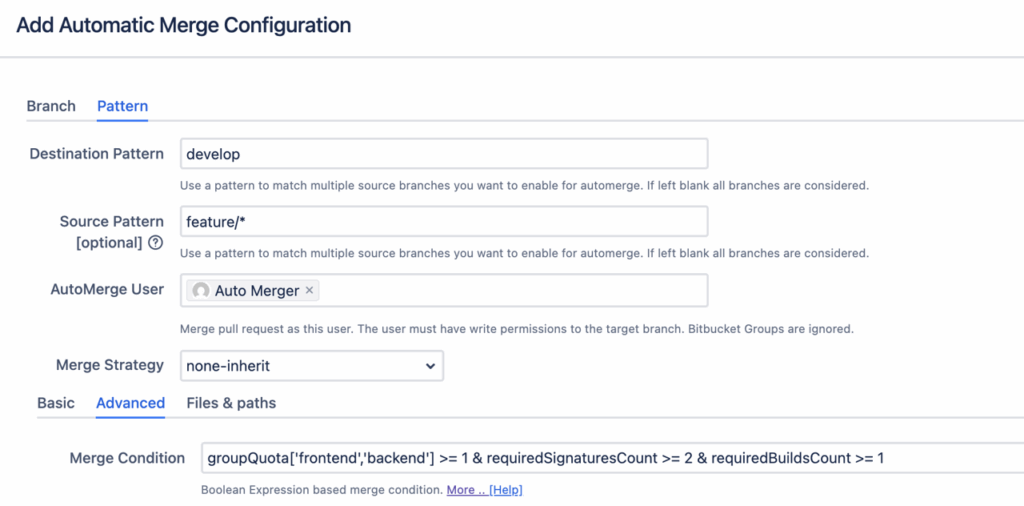Click the AutoMerge User label

pyautogui.click(x=107, y=289)
